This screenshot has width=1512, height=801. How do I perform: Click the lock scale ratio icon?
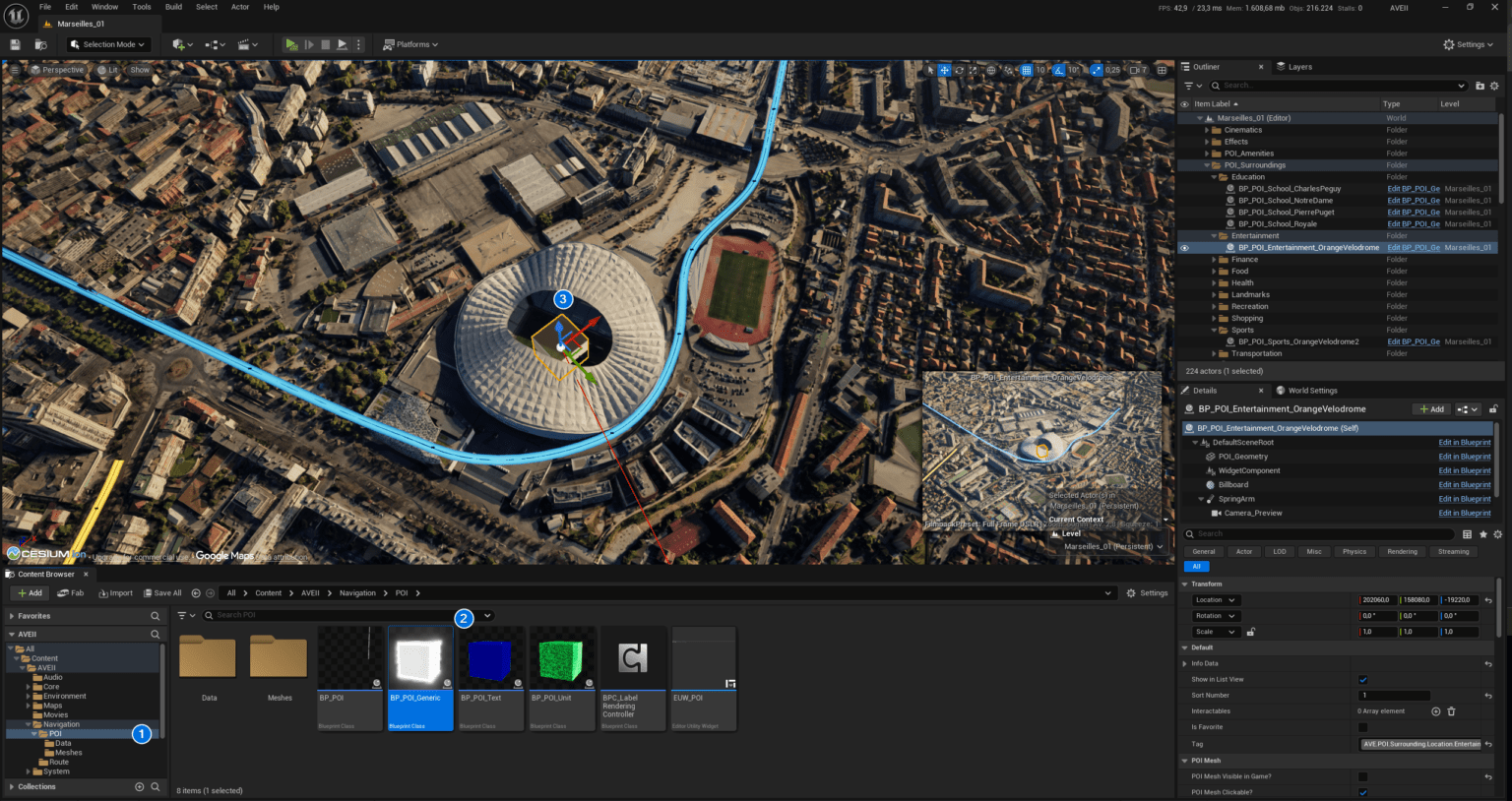point(1251,632)
